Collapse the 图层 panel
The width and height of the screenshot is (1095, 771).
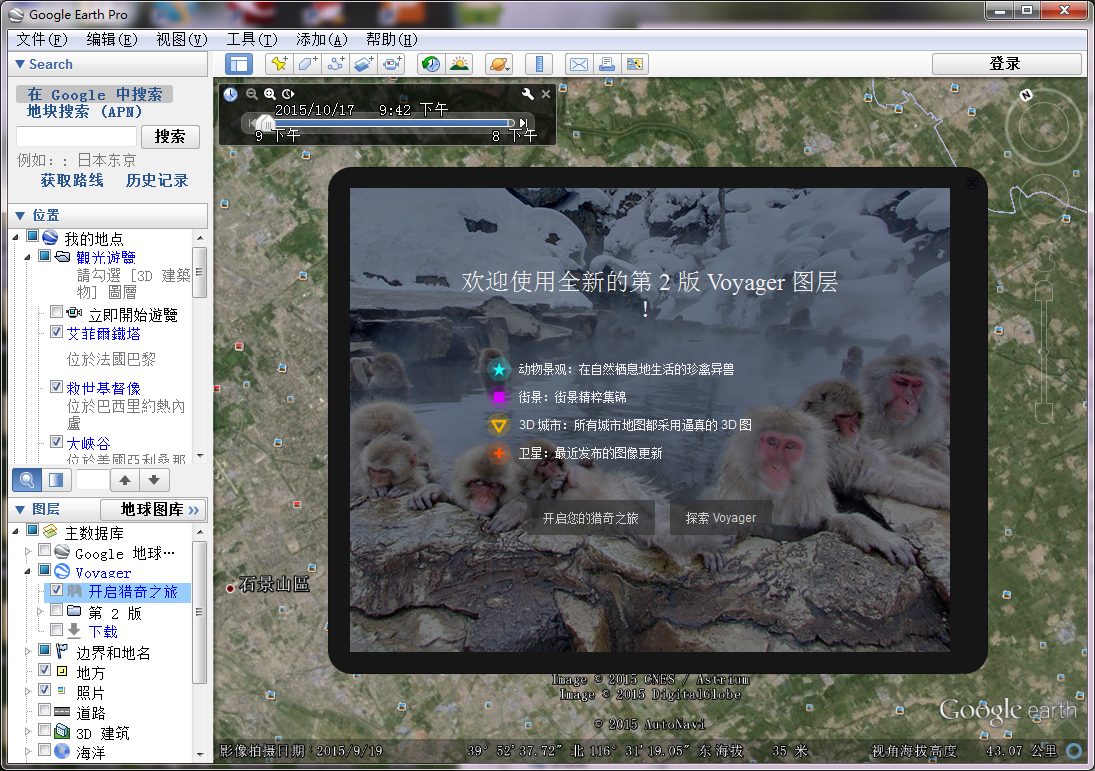point(20,510)
